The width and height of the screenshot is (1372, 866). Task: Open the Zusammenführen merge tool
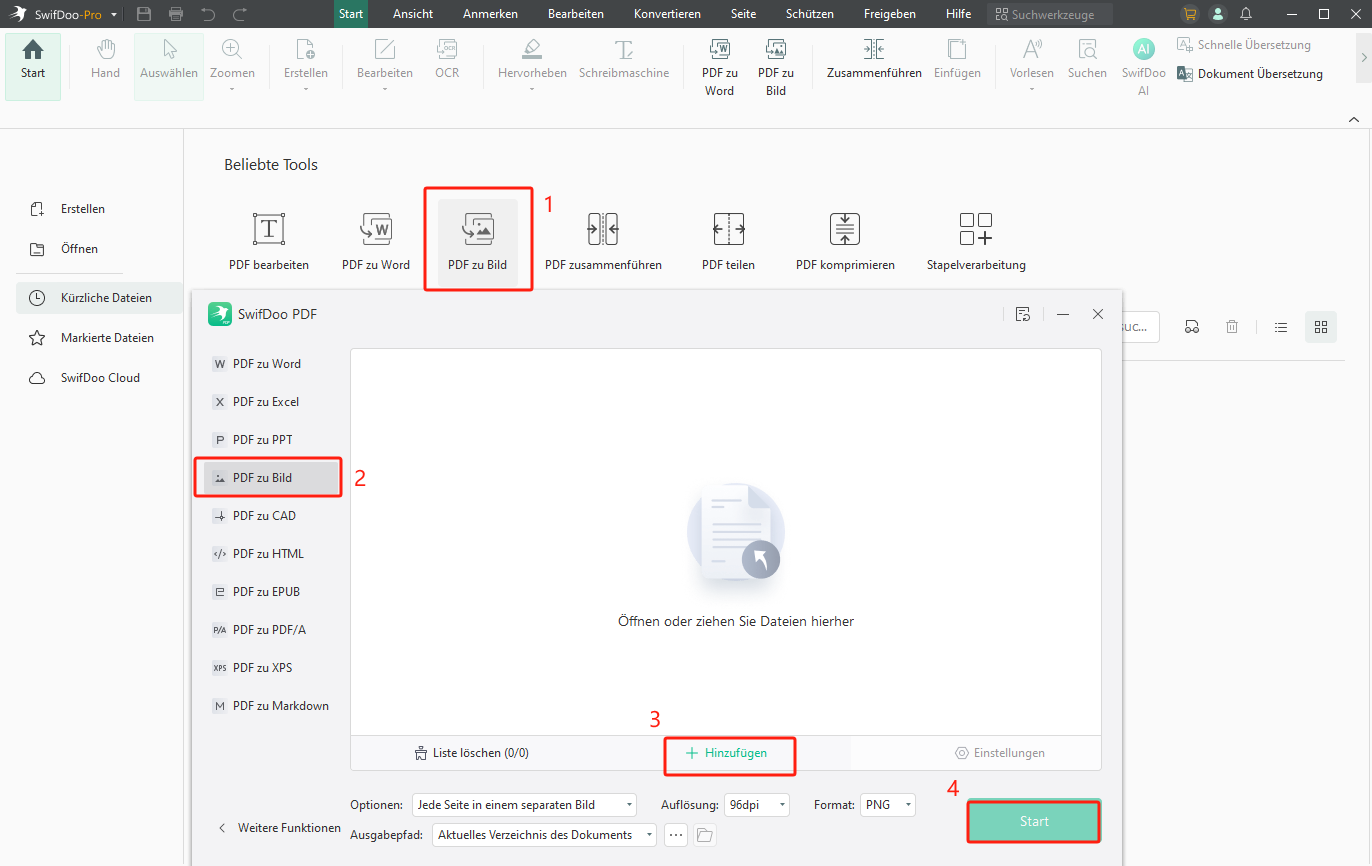tap(874, 60)
